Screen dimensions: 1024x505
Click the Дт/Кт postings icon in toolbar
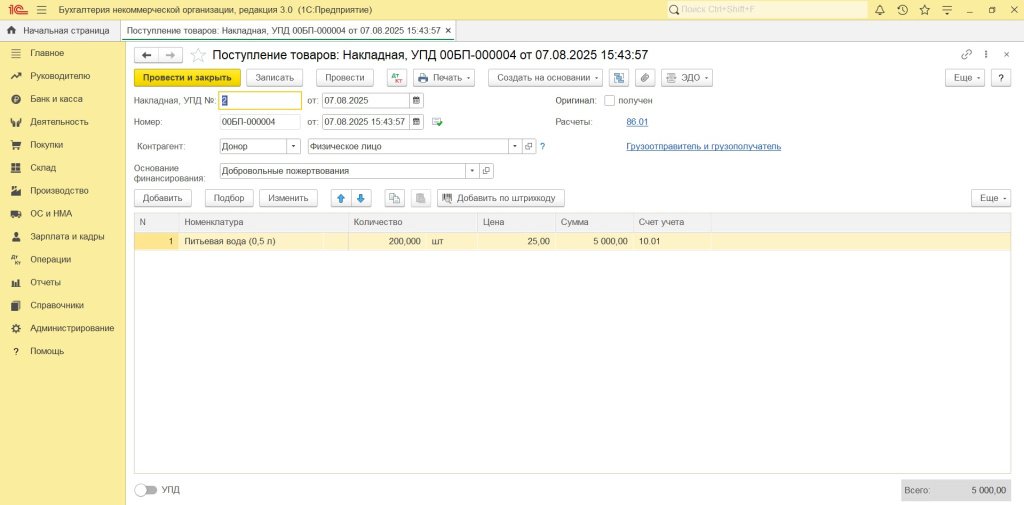(x=397, y=77)
